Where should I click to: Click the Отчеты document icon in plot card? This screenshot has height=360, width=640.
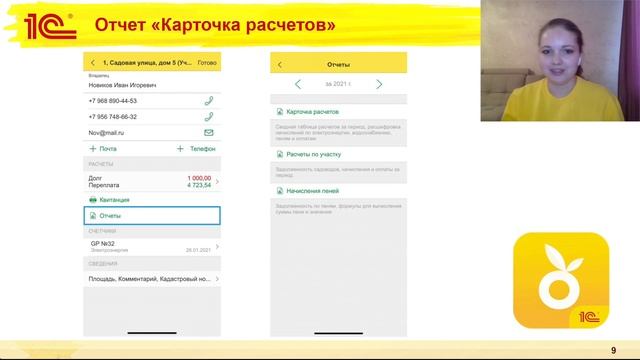coord(93,216)
